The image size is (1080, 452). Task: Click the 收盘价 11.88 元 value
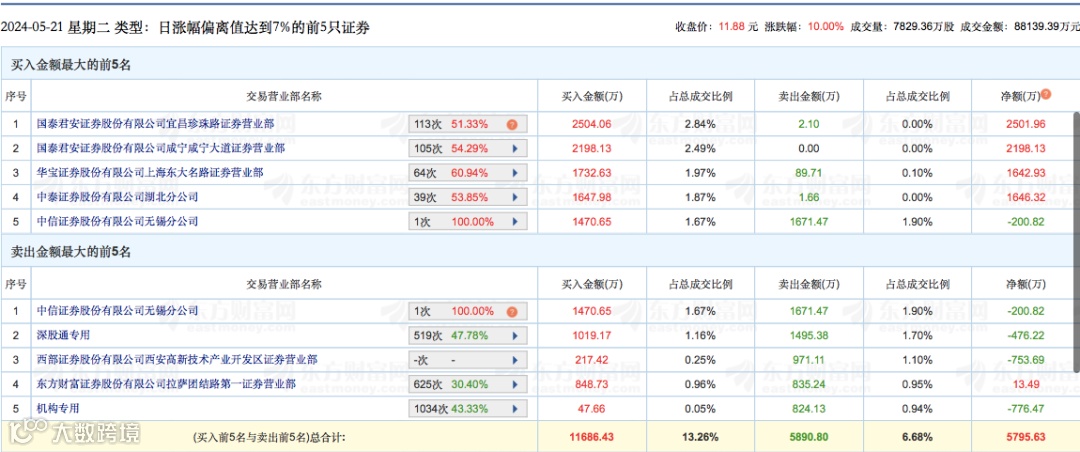(x=736, y=27)
